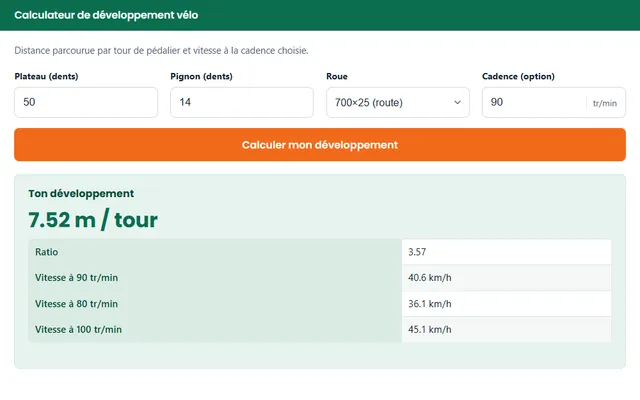This screenshot has width=640, height=400.
Task: Click the Plateau (dents) input field
Action: (x=86, y=102)
